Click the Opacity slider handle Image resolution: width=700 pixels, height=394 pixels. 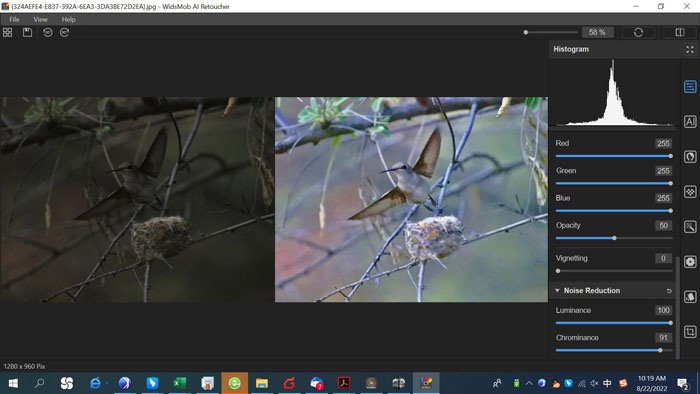pos(614,238)
